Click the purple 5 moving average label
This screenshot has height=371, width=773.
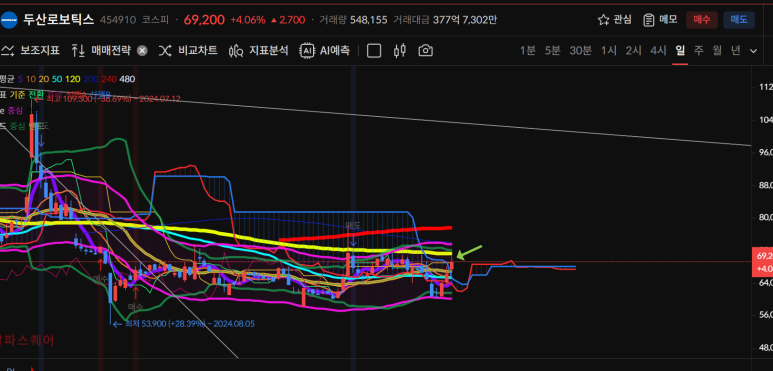coord(20,79)
